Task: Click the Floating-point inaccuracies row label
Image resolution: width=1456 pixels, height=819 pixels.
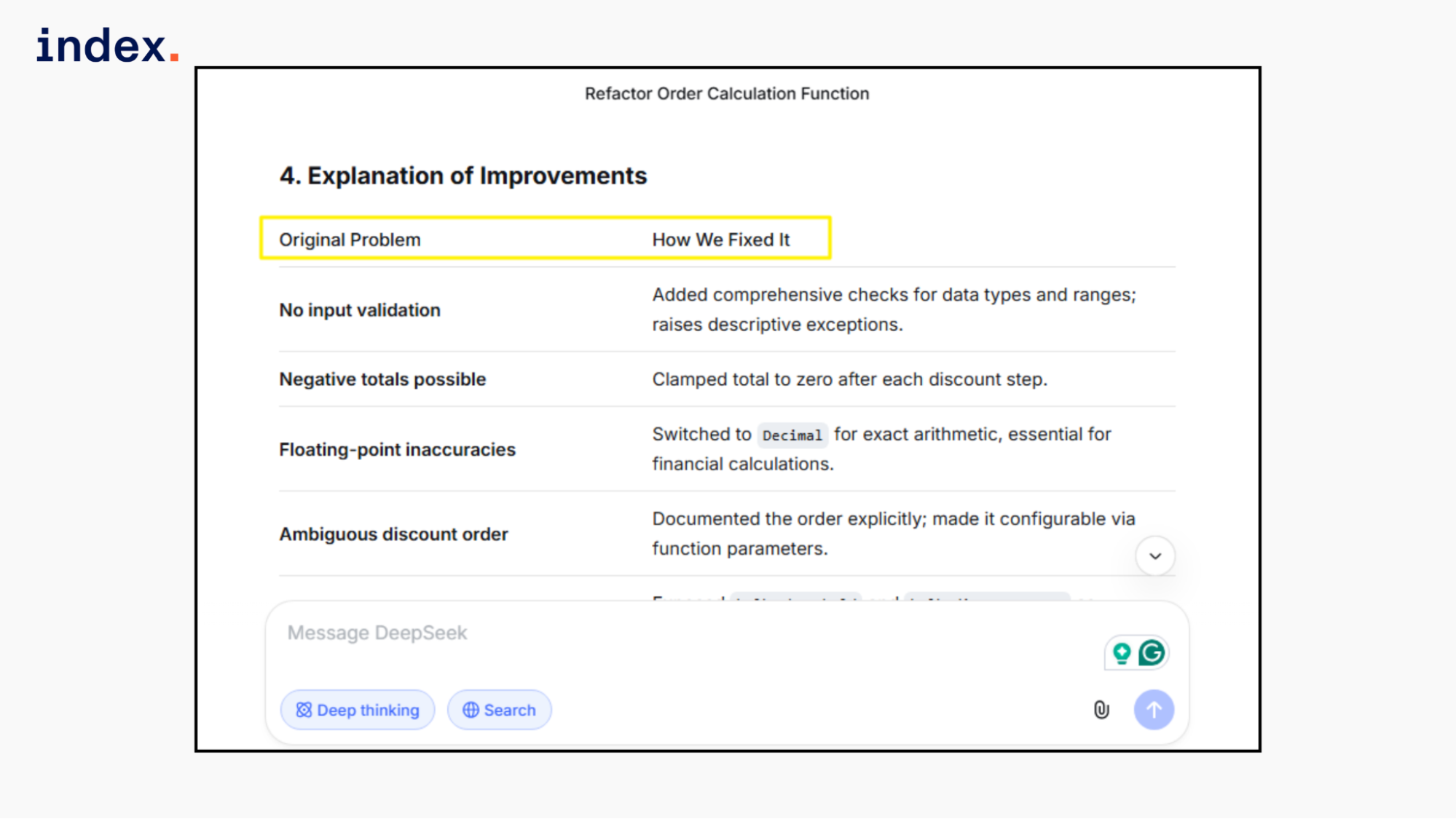Action: (x=397, y=450)
